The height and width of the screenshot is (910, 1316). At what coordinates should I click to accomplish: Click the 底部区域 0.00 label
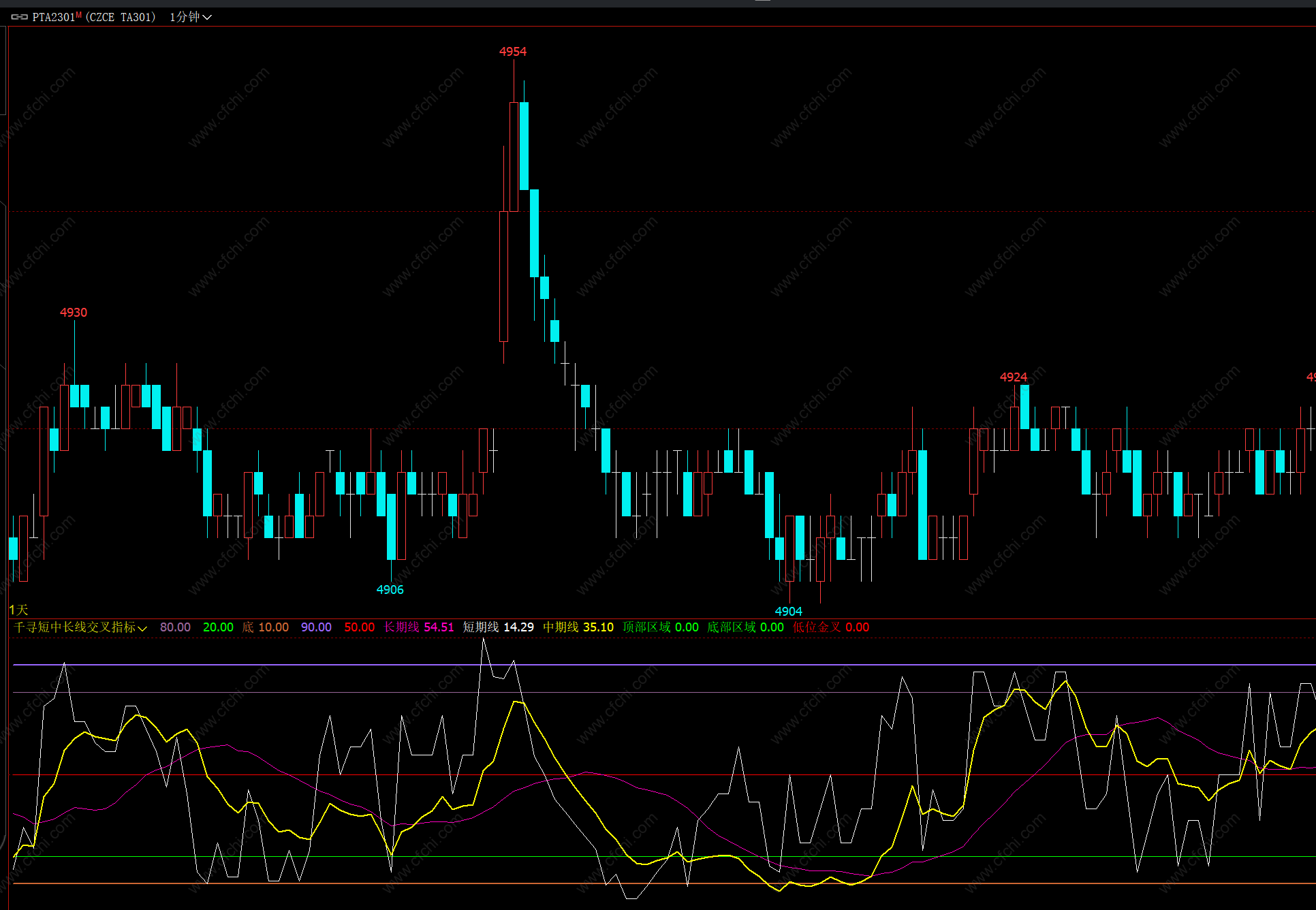745,627
